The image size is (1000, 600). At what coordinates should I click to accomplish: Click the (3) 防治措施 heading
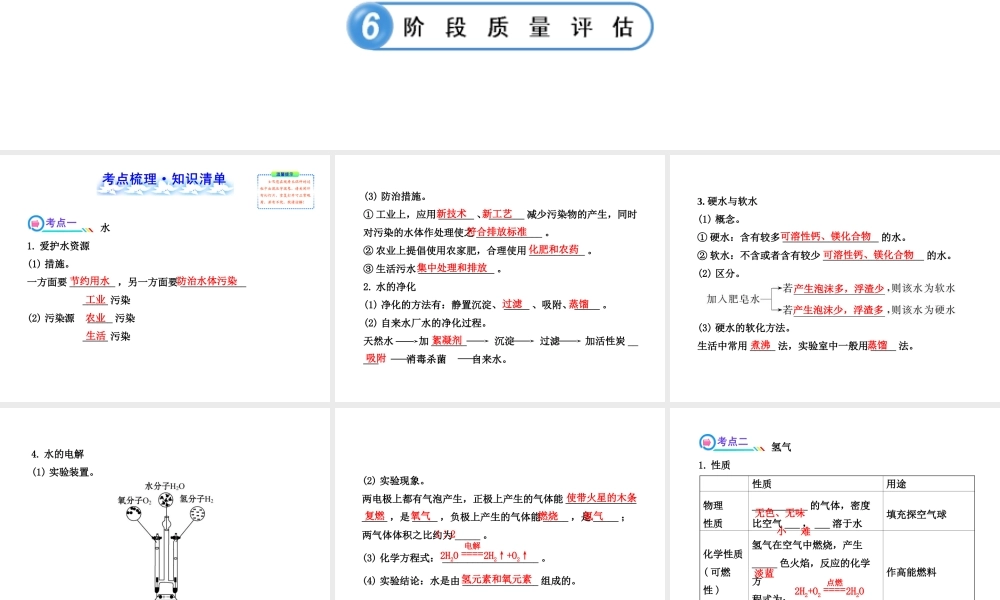[395, 196]
